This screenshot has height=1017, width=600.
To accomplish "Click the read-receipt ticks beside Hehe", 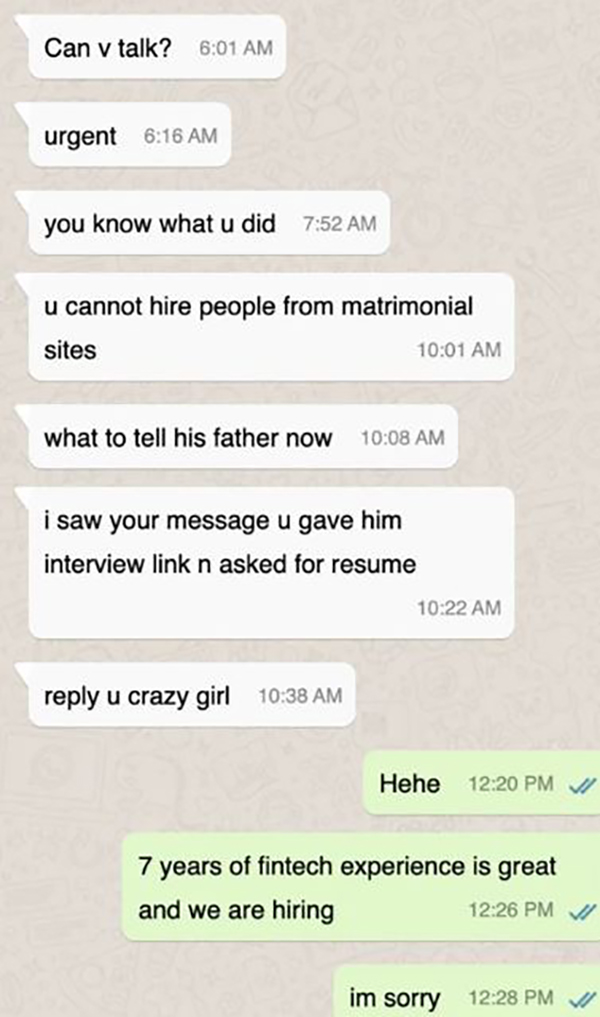I will [582, 785].
